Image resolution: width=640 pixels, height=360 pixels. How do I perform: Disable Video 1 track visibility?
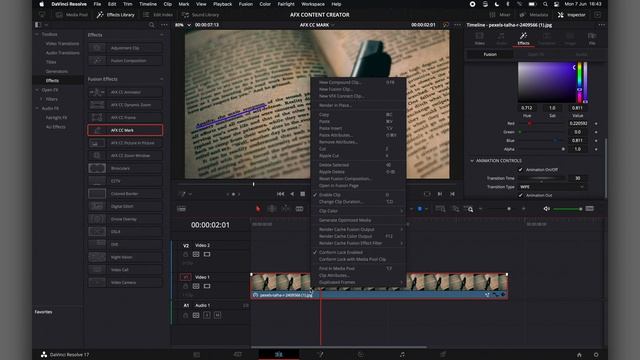tap(207, 286)
